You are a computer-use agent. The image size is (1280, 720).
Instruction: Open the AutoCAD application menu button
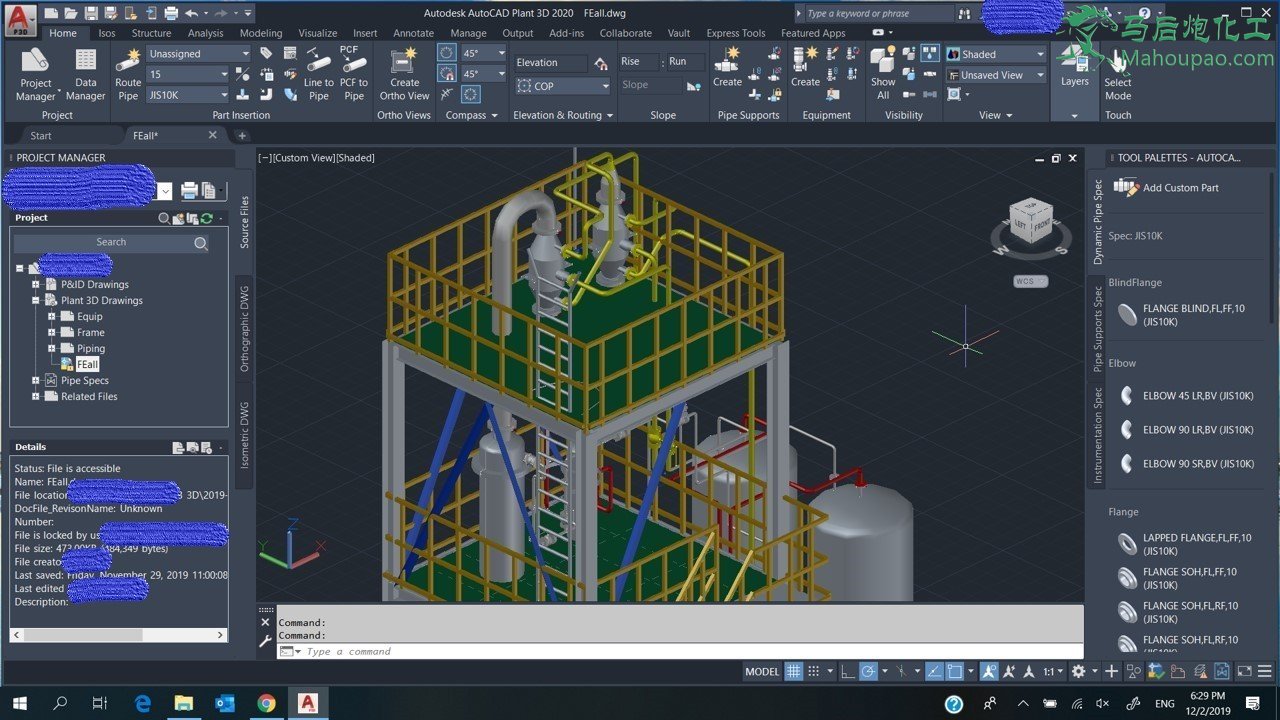pyautogui.click(x=21, y=18)
